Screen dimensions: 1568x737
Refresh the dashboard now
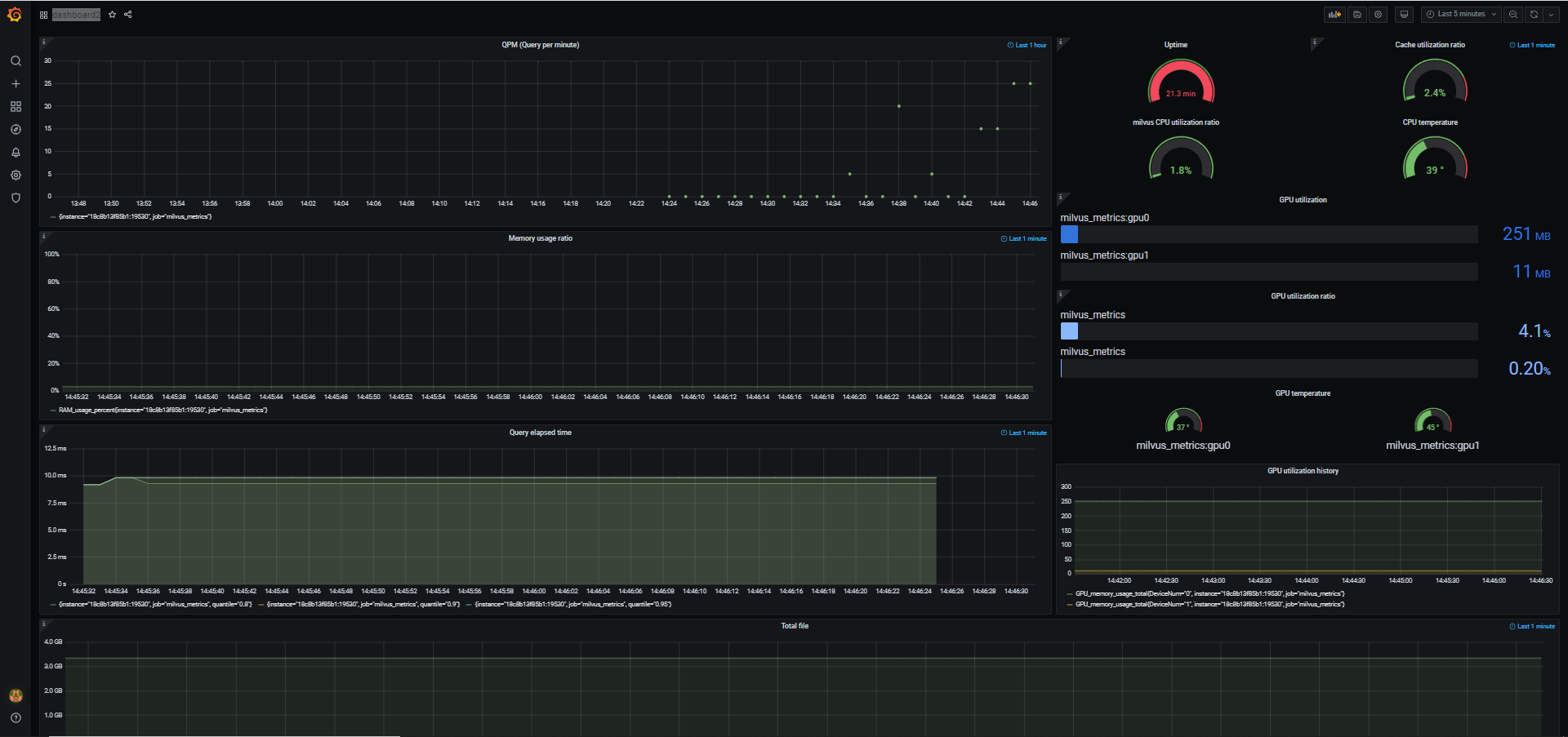click(x=1534, y=15)
